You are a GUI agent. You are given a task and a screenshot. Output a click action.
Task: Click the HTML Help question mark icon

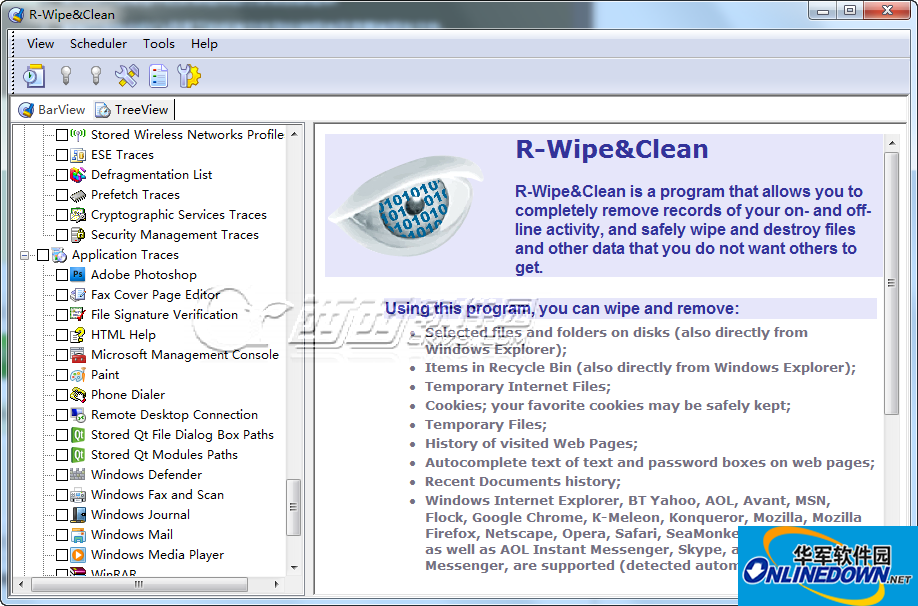[x=78, y=335]
